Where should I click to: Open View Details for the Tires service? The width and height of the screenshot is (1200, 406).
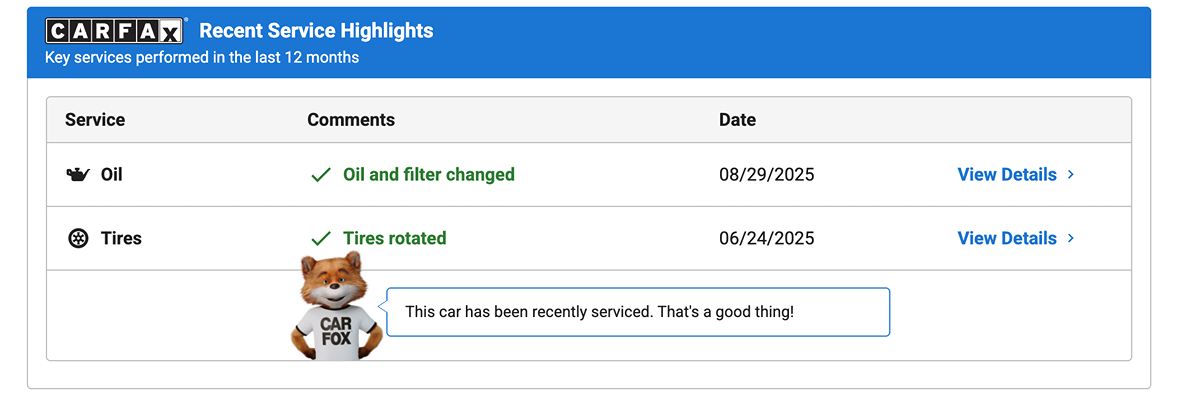pos(1006,239)
